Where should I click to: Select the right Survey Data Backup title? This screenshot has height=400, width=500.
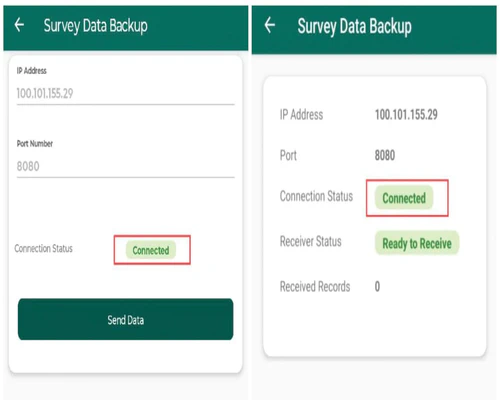(354, 26)
